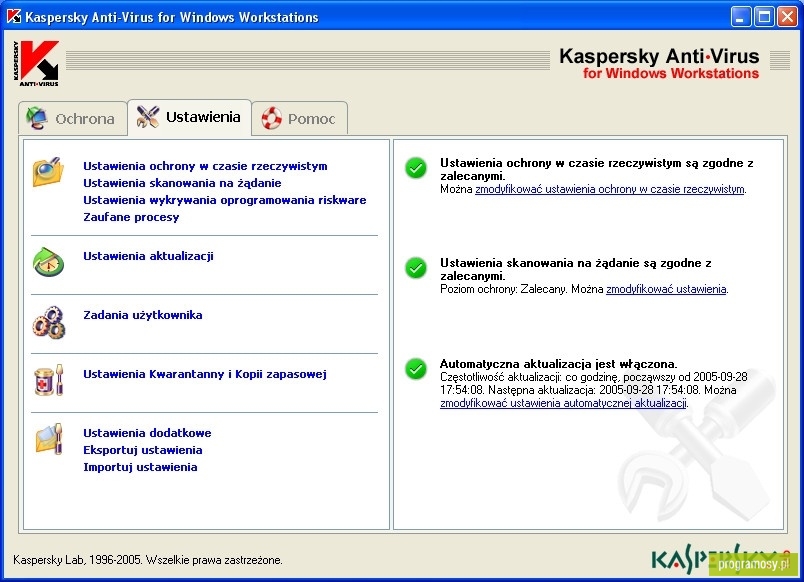The width and height of the screenshot is (804, 582).
Task: Click the additional settings envelope icon
Action: (49, 439)
